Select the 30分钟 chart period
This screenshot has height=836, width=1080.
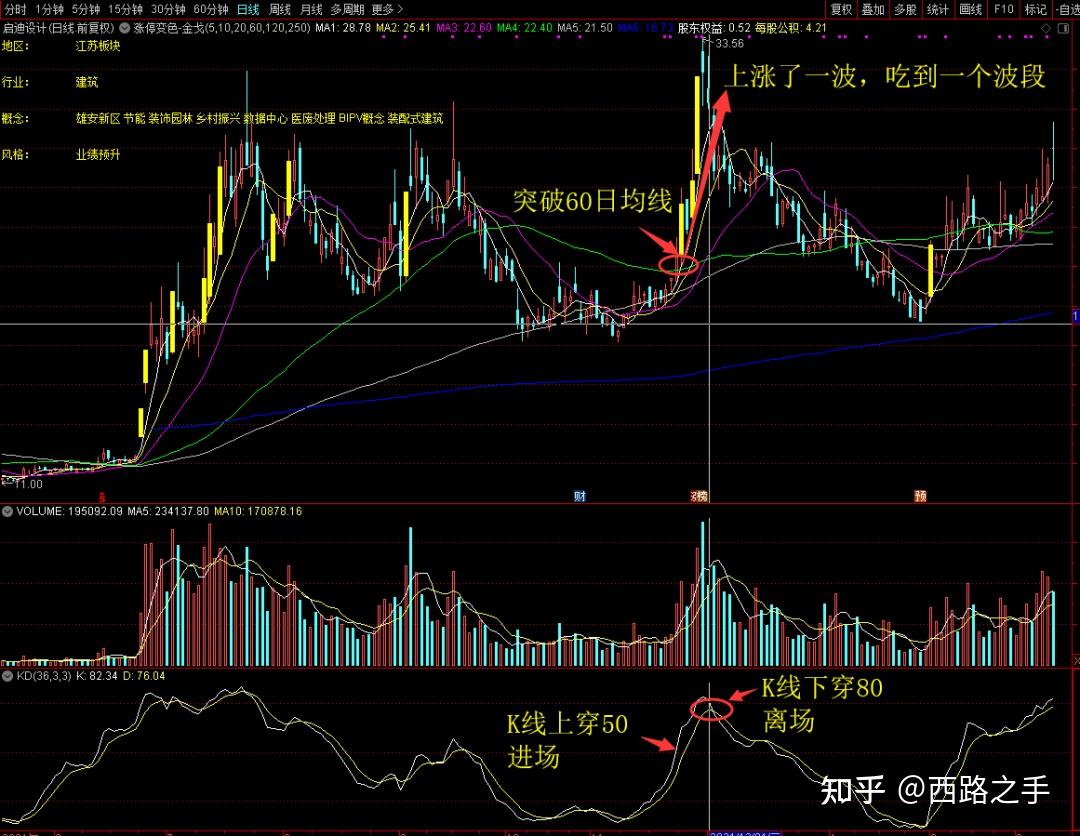(168, 9)
